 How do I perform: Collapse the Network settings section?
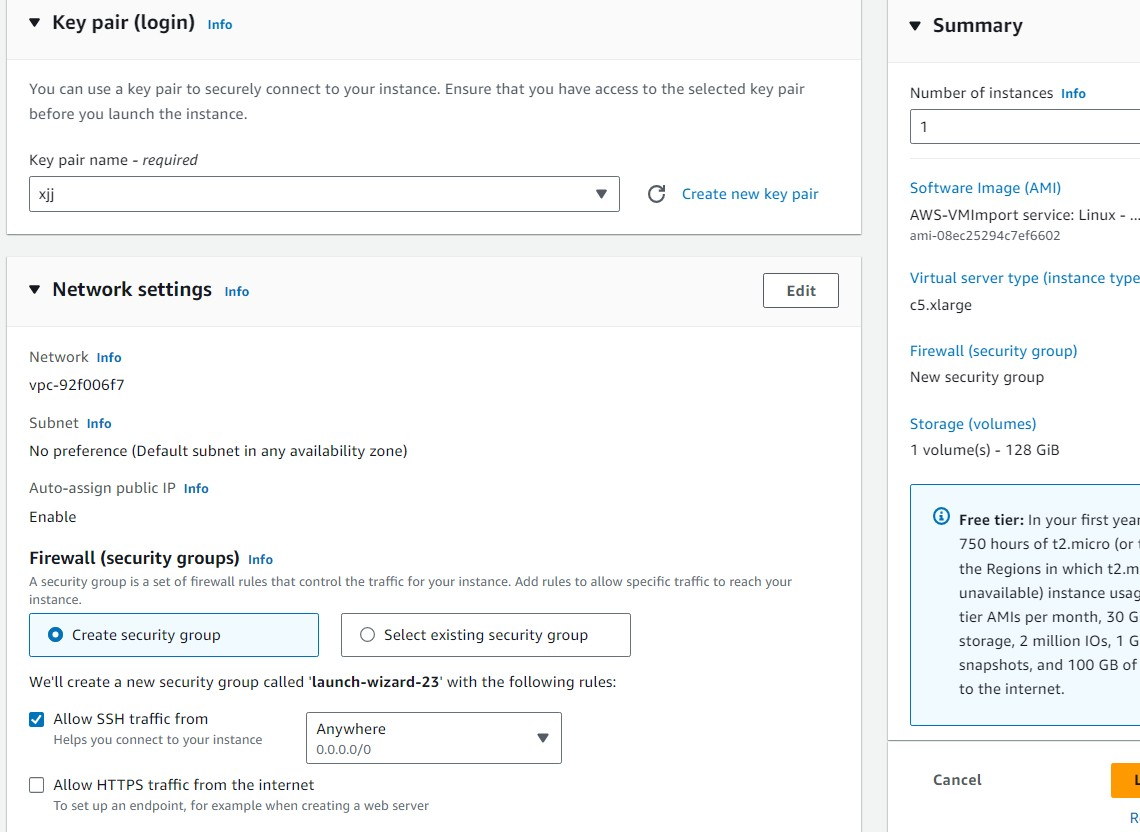click(34, 290)
